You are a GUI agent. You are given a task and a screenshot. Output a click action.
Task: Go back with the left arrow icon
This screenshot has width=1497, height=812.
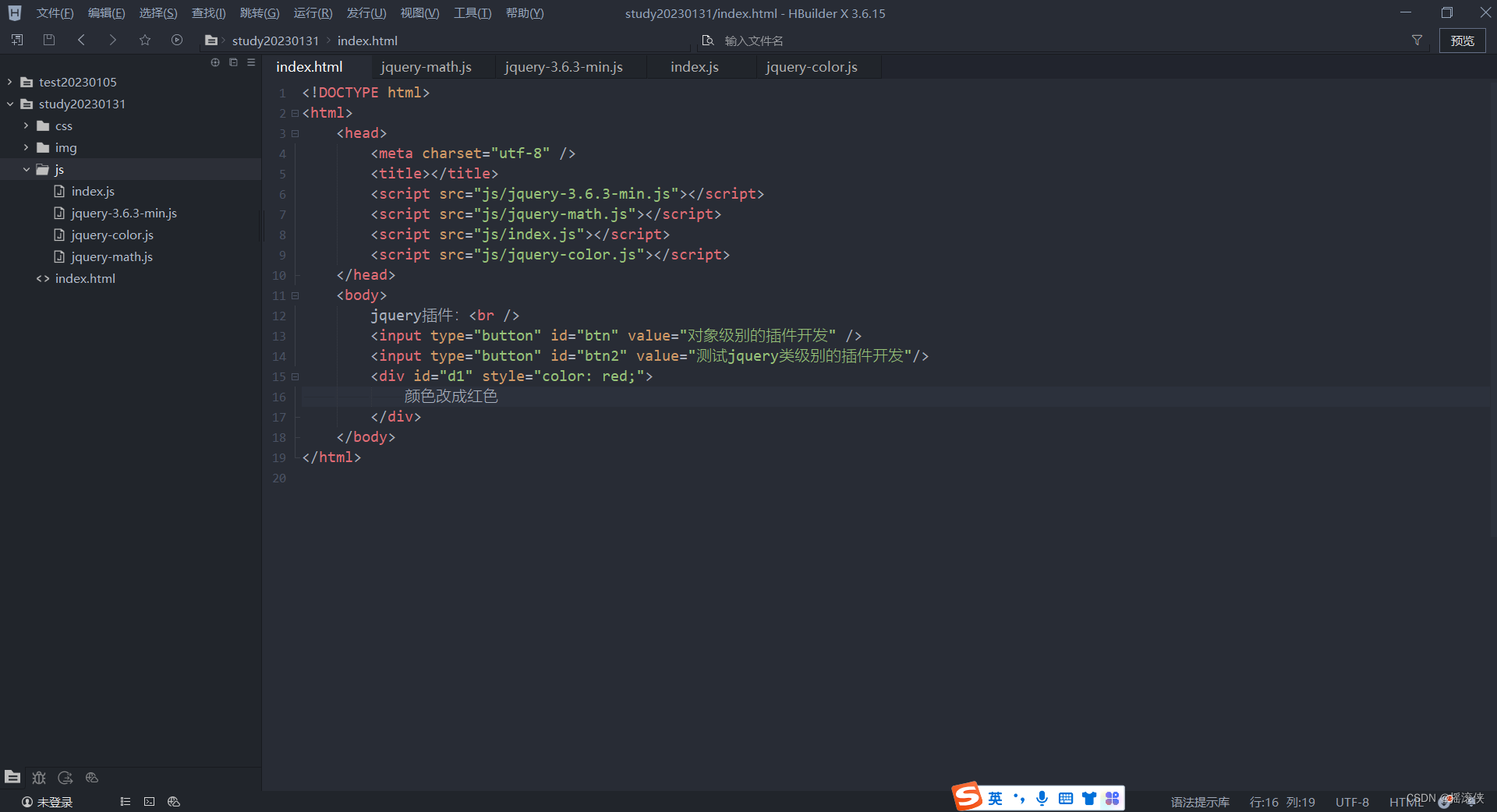(81, 40)
